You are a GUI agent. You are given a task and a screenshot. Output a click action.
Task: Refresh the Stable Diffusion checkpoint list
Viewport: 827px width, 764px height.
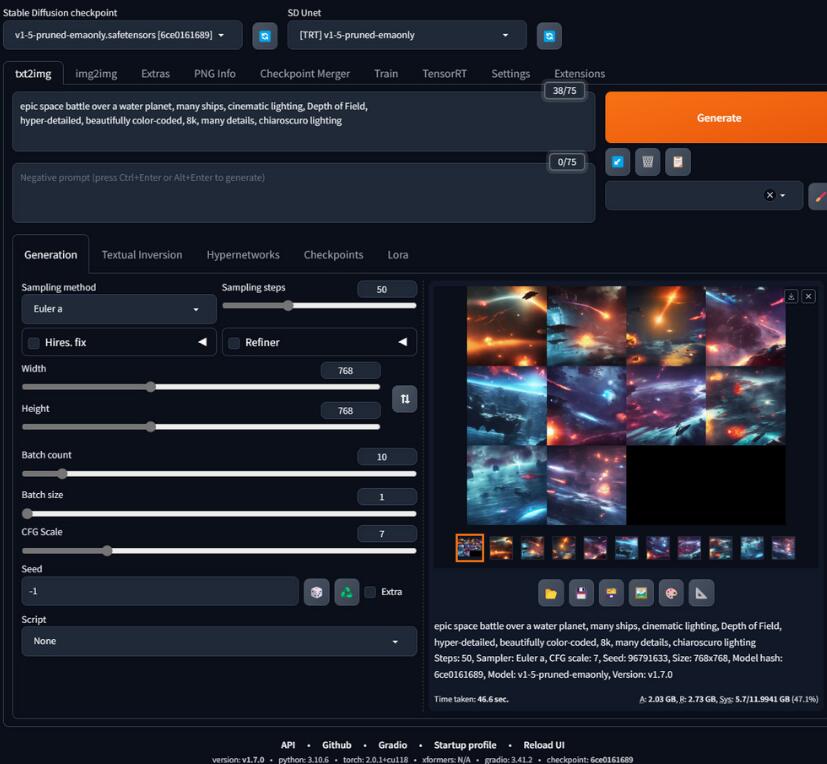264,35
